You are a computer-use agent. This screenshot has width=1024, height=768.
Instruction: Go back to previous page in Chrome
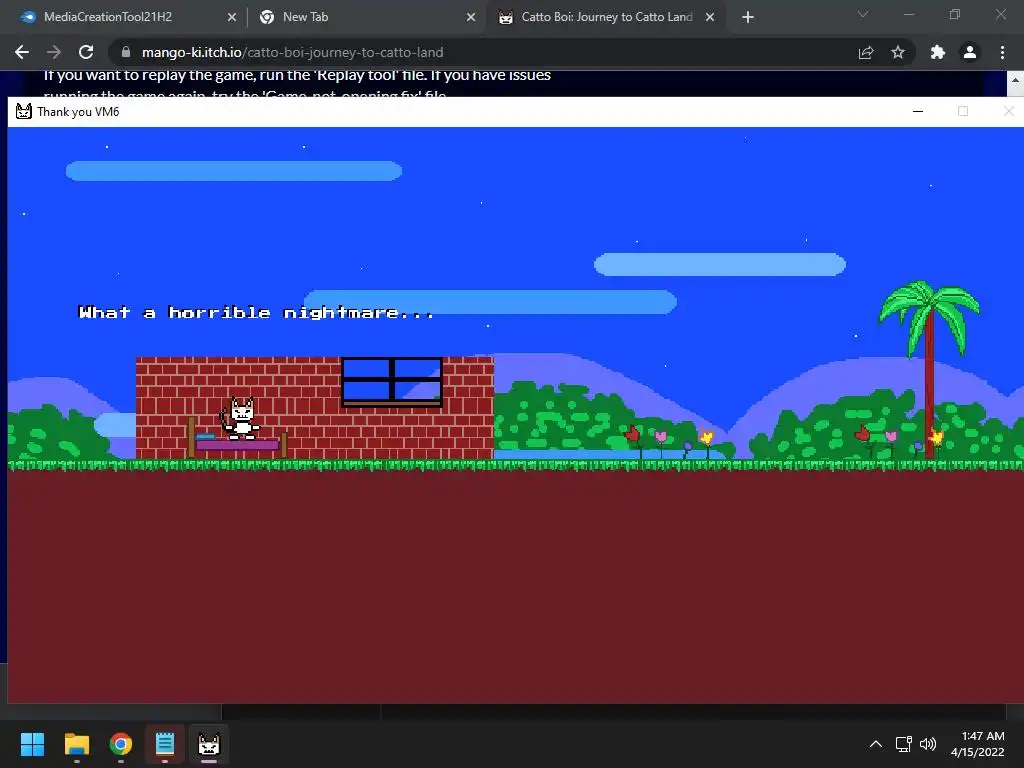click(22, 52)
